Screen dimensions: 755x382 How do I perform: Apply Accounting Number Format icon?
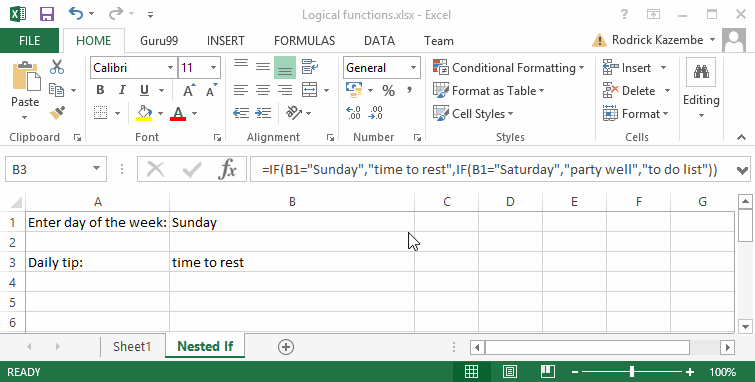pos(354,90)
